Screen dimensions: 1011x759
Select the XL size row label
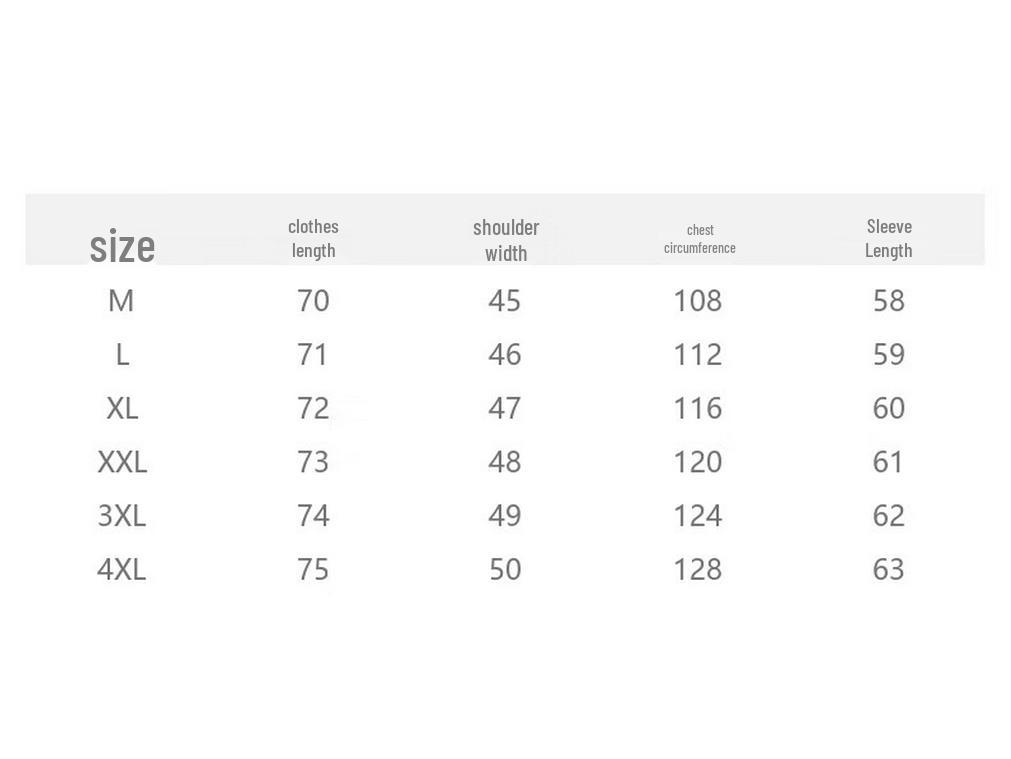coord(122,408)
